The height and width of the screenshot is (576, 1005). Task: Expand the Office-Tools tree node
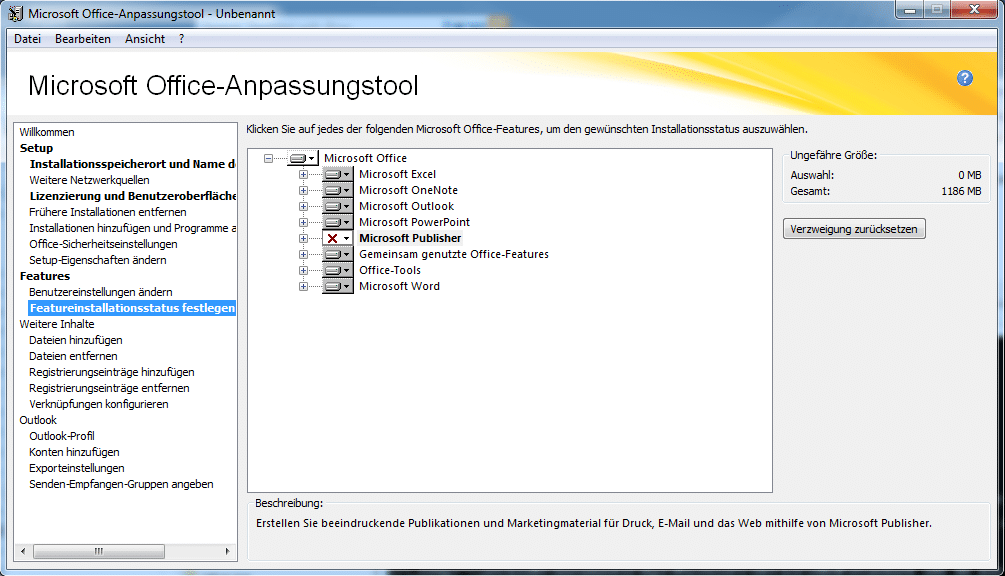(x=303, y=270)
